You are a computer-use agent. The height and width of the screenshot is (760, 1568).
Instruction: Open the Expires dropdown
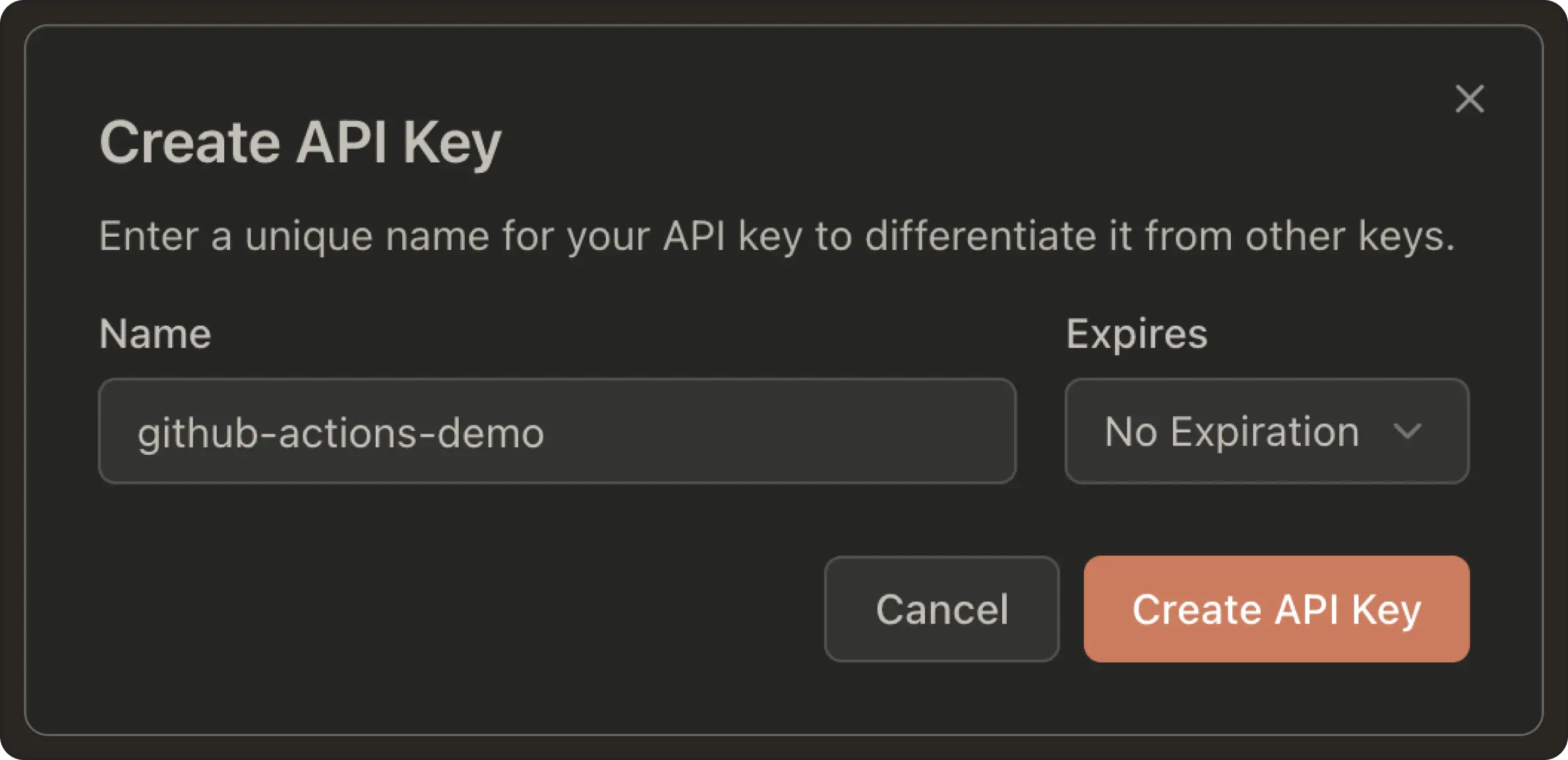(x=1266, y=431)
